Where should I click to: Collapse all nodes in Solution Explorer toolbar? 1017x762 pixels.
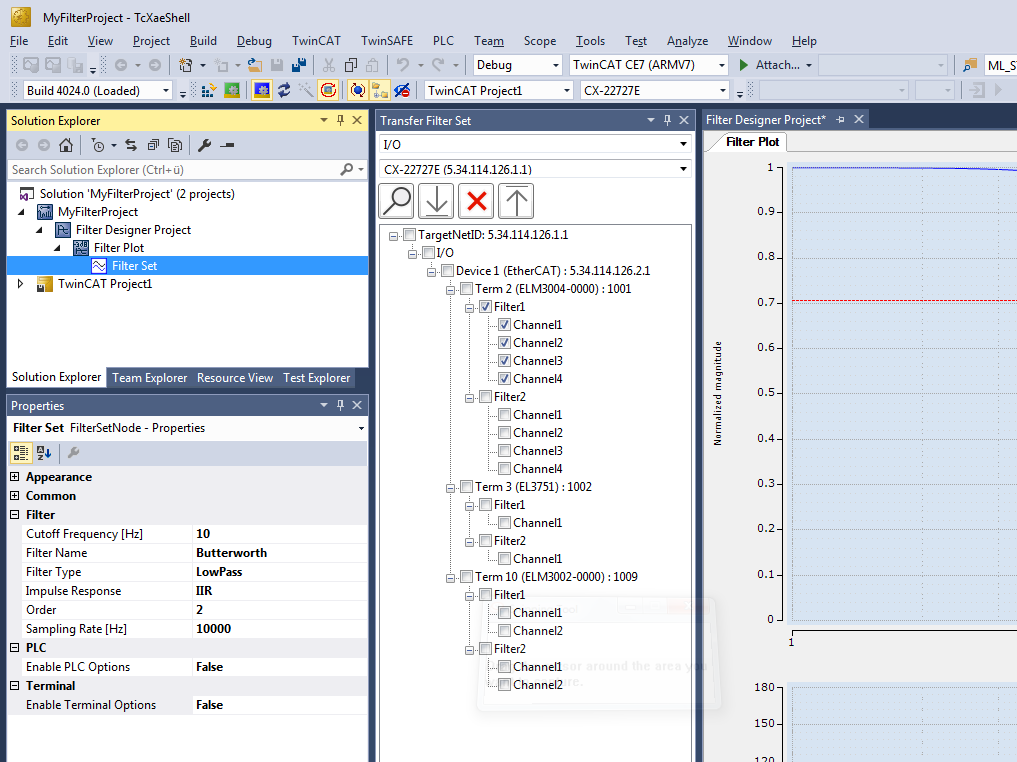coord(153,145)
